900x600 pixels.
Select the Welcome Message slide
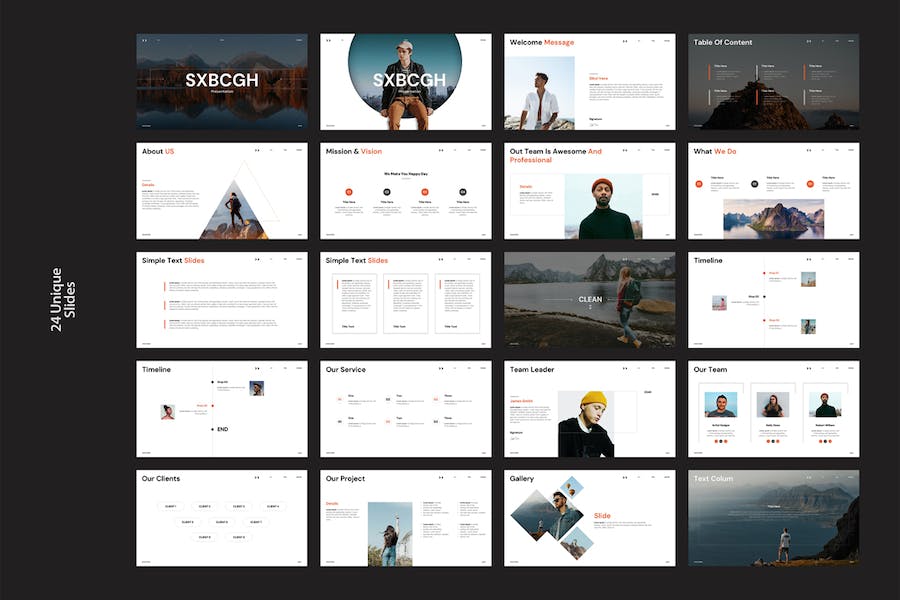[x=589, y=82]
